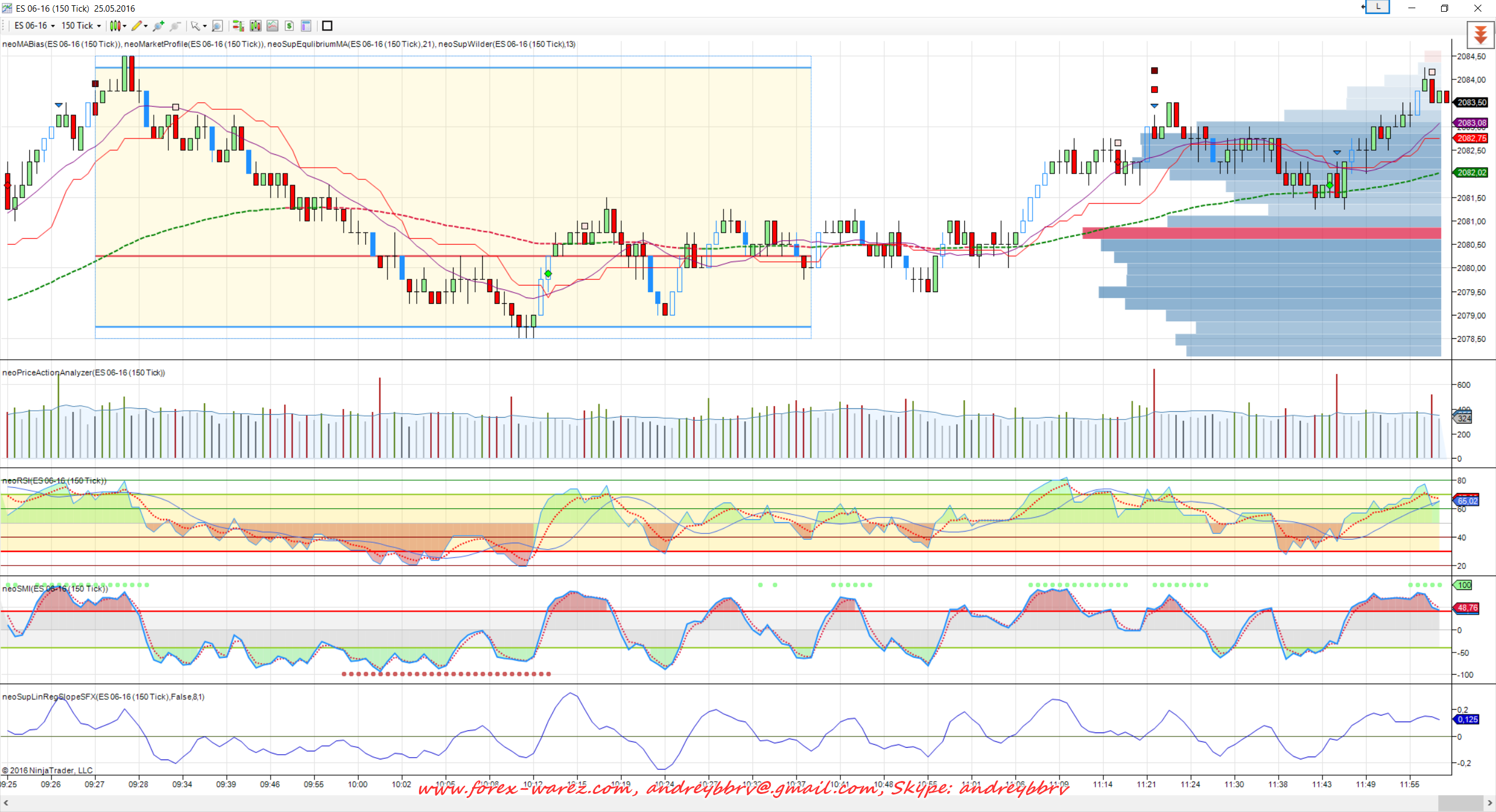The width and height of the screenshot is (1496, 812).
Task: Expand the ES 06-16 instrument dropdown
Action: click(x=34, y=26)
